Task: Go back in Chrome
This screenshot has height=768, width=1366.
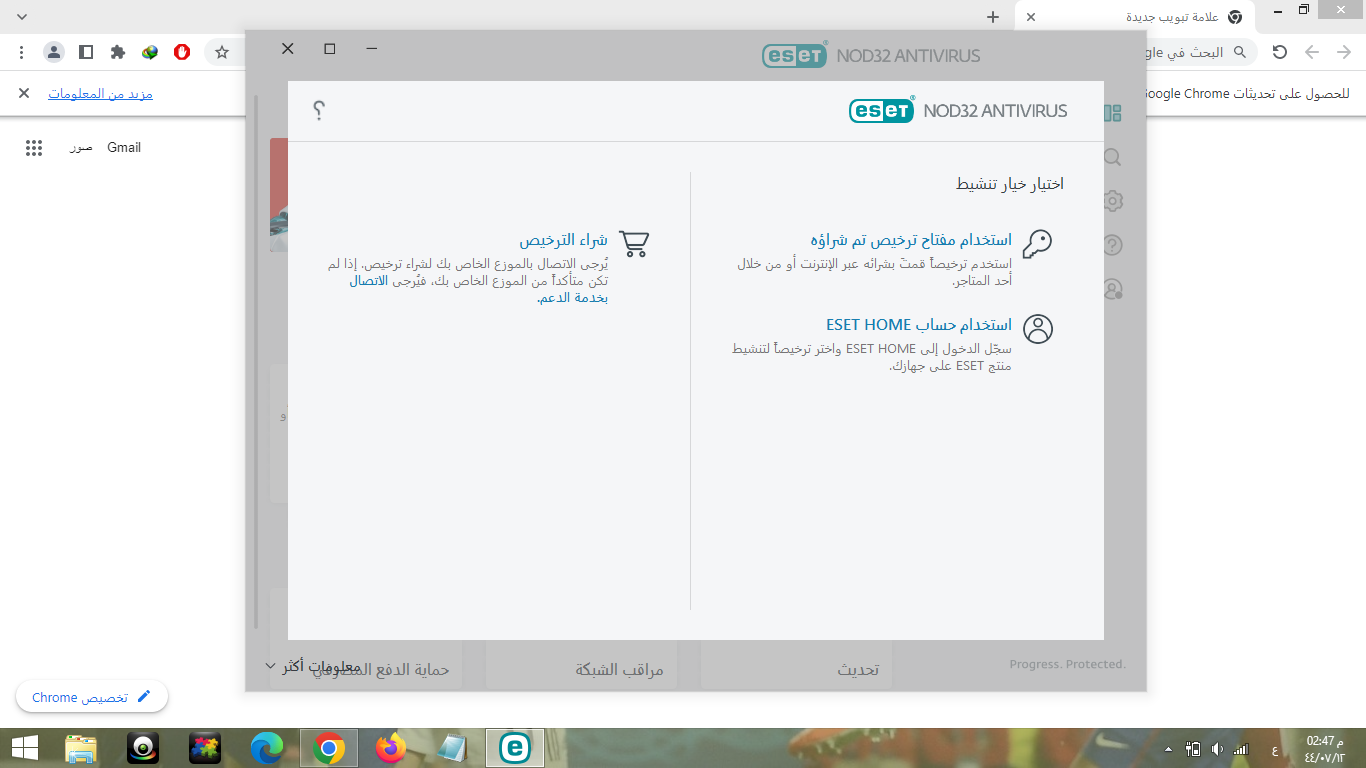Action: tap(1344, 52)
